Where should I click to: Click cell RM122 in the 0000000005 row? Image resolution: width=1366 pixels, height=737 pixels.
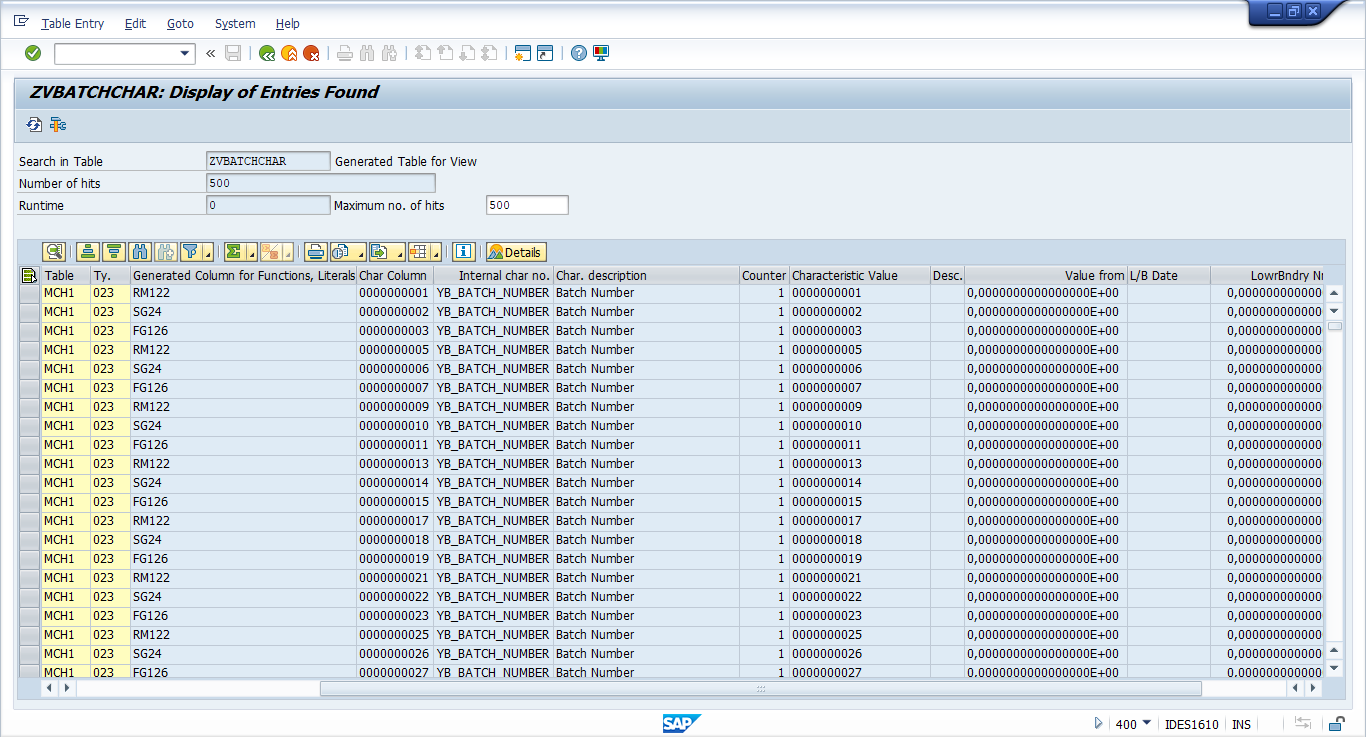[243, 350]
